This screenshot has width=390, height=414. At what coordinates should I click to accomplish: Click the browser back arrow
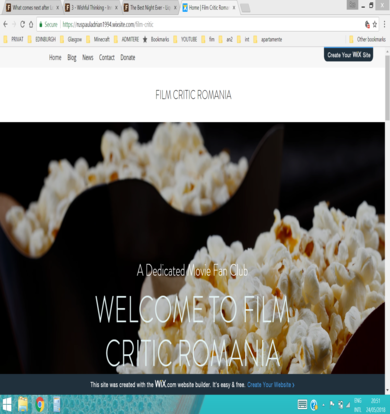(x=5, y=24)
